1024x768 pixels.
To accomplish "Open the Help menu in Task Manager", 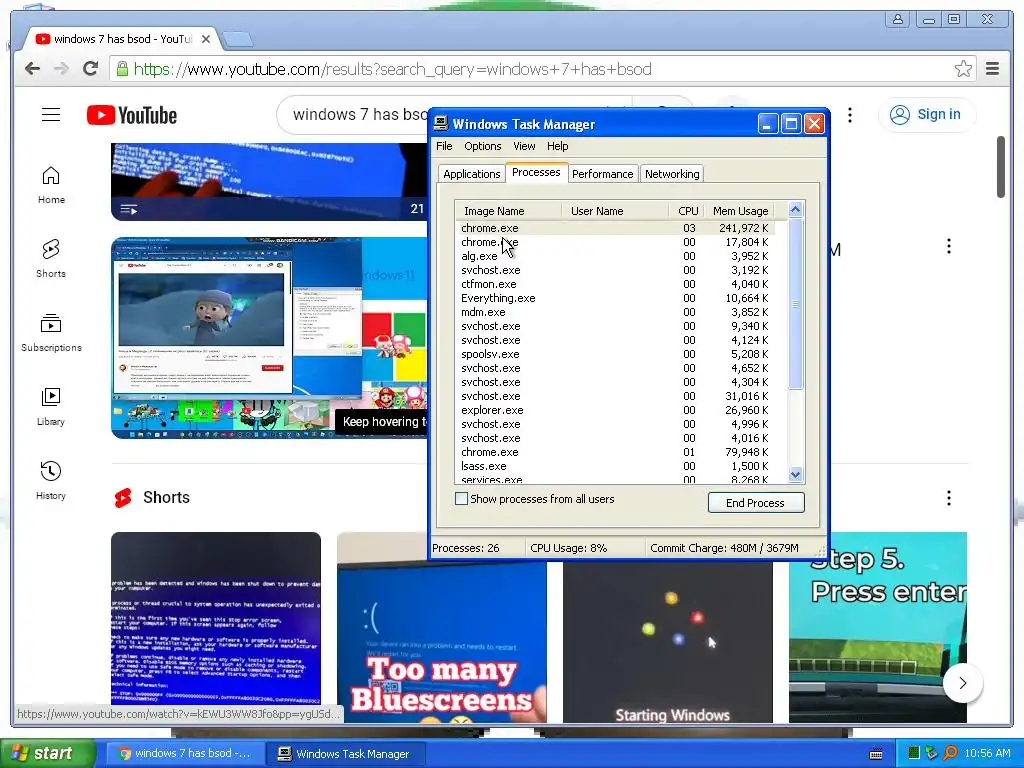I will (x=557, y=146).
